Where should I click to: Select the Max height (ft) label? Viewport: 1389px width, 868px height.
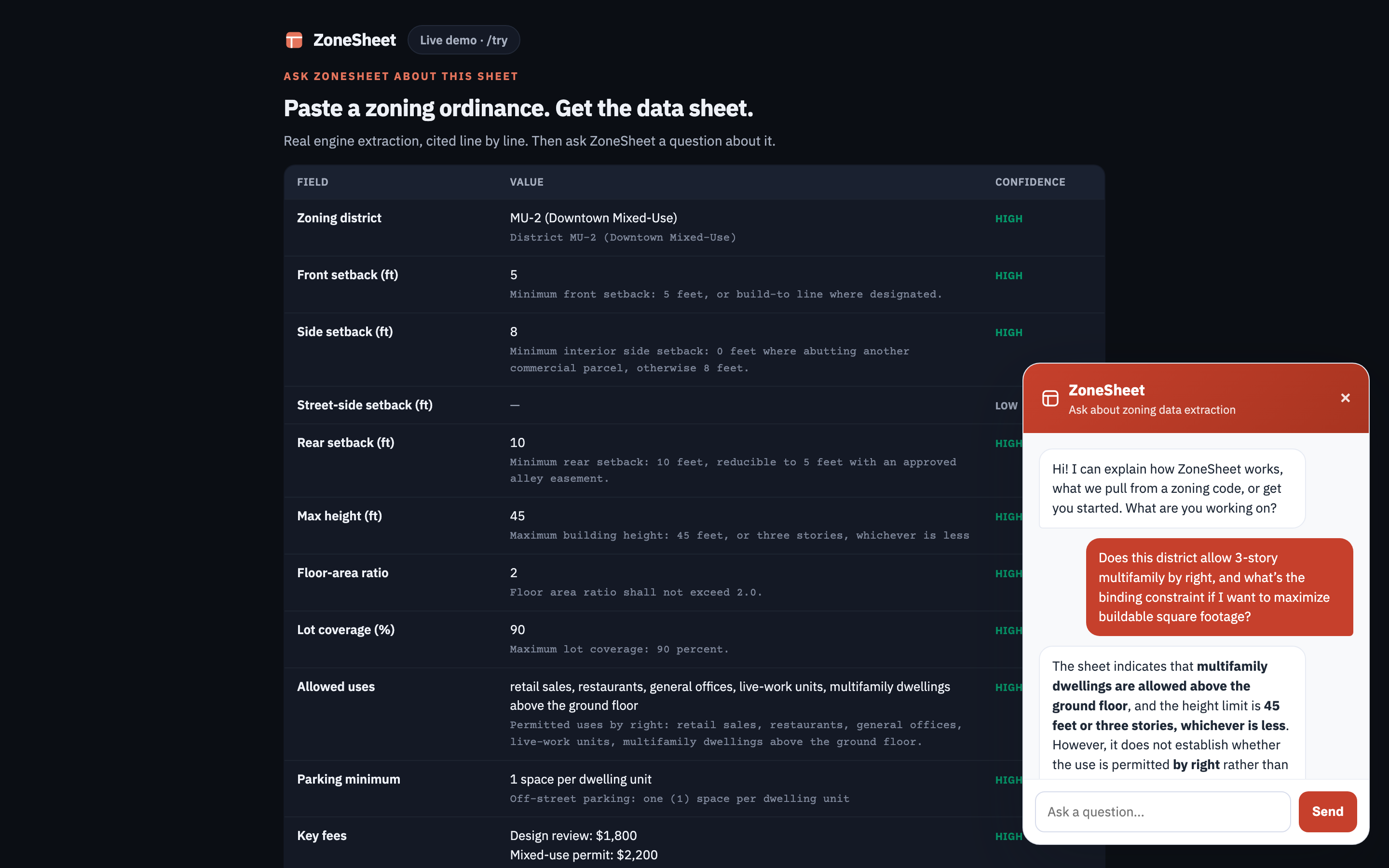[340, 516]
